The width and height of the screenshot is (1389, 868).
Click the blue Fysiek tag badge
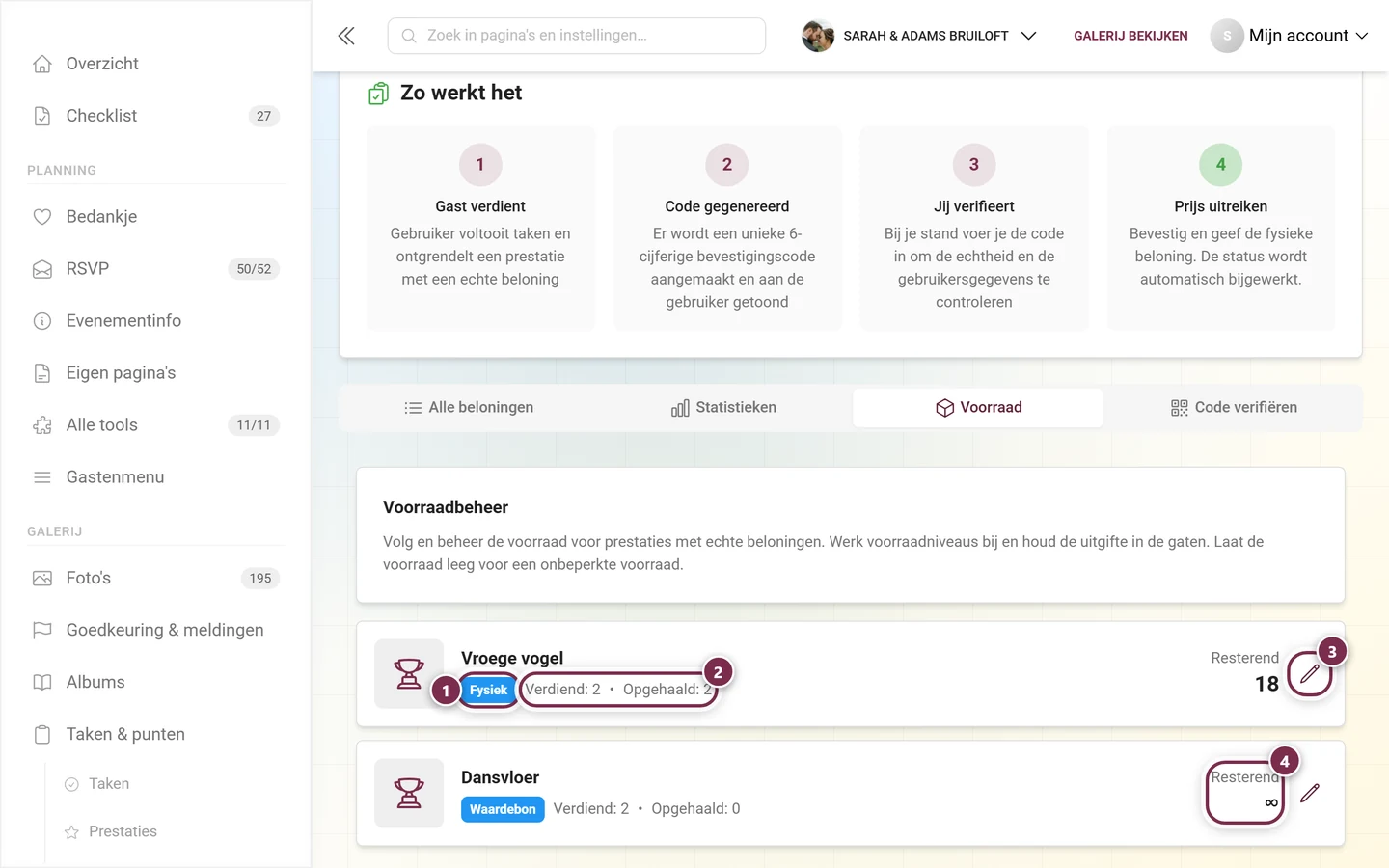click(488, 690)
